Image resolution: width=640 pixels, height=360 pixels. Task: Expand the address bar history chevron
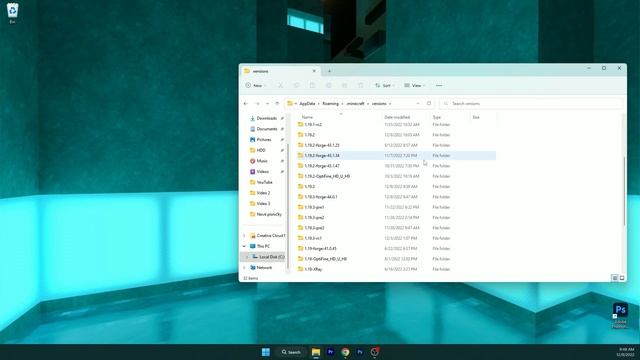[418, 104]
